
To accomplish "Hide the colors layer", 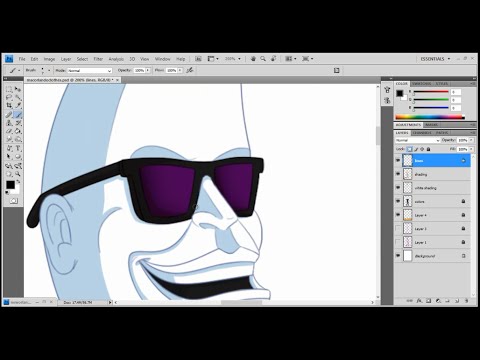I will pos(398,201).
